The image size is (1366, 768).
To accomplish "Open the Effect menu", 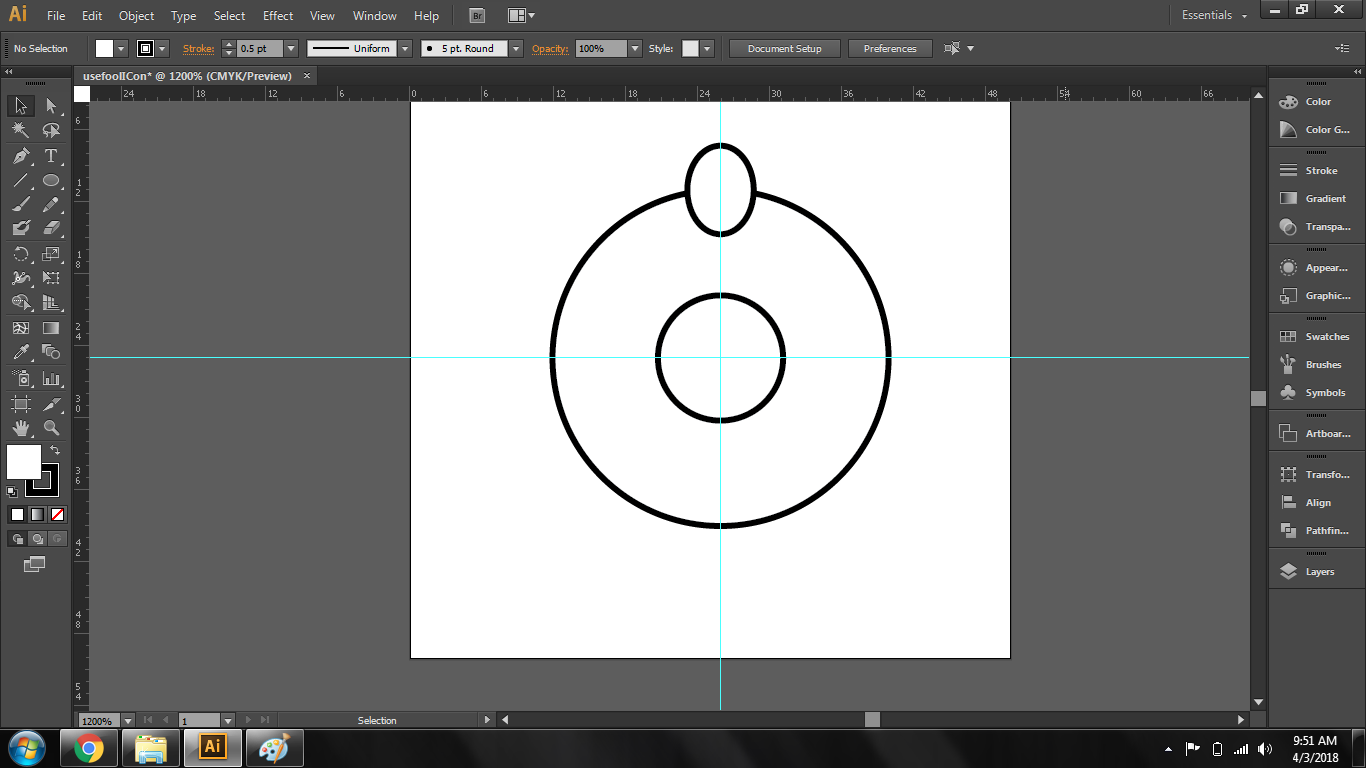I will 278,16.
